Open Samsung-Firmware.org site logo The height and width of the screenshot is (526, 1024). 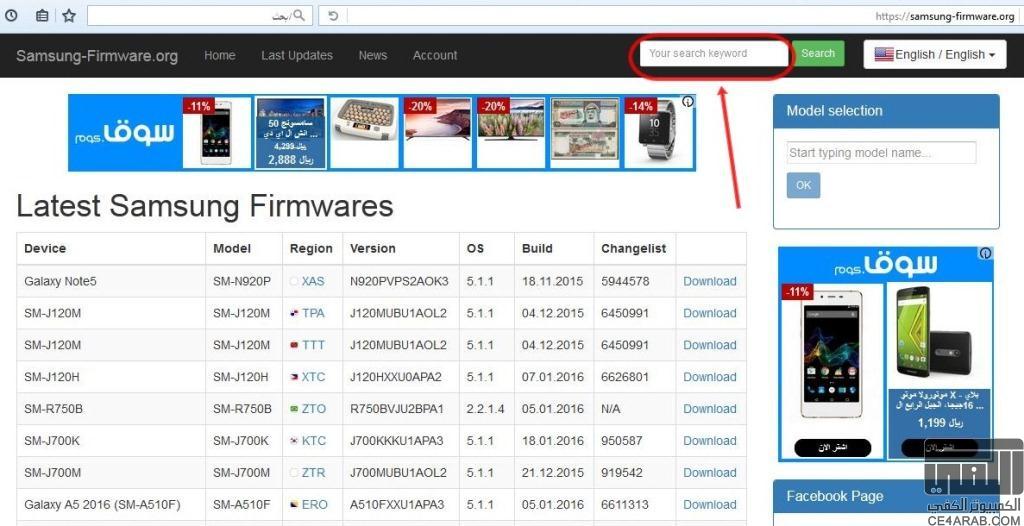(x=97, y=56)
